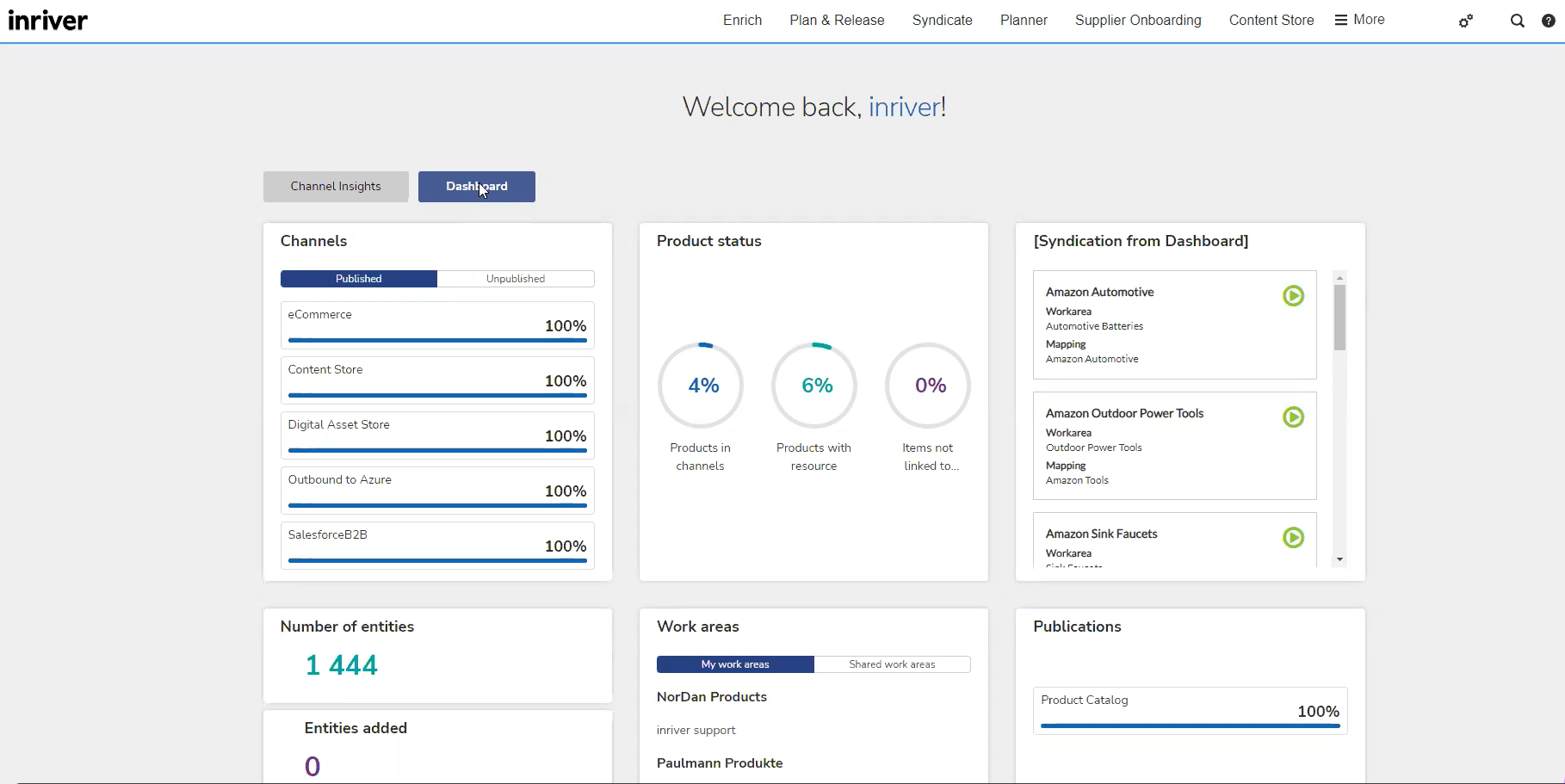Switch to the Channel Insights view

tap(336, 187)
